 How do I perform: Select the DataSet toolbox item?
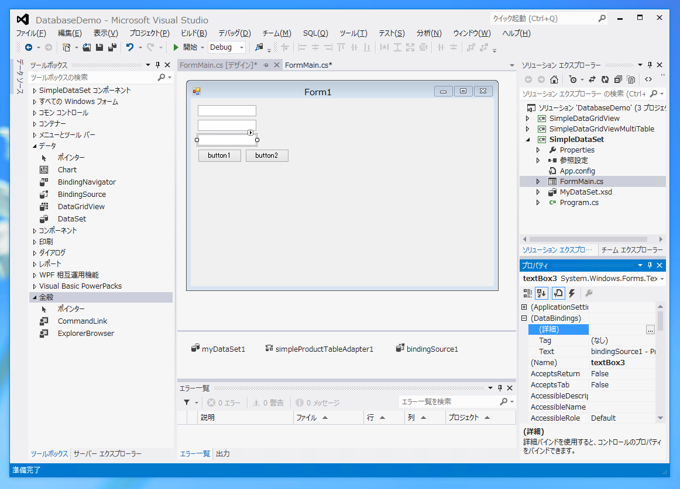pos(72,219)
